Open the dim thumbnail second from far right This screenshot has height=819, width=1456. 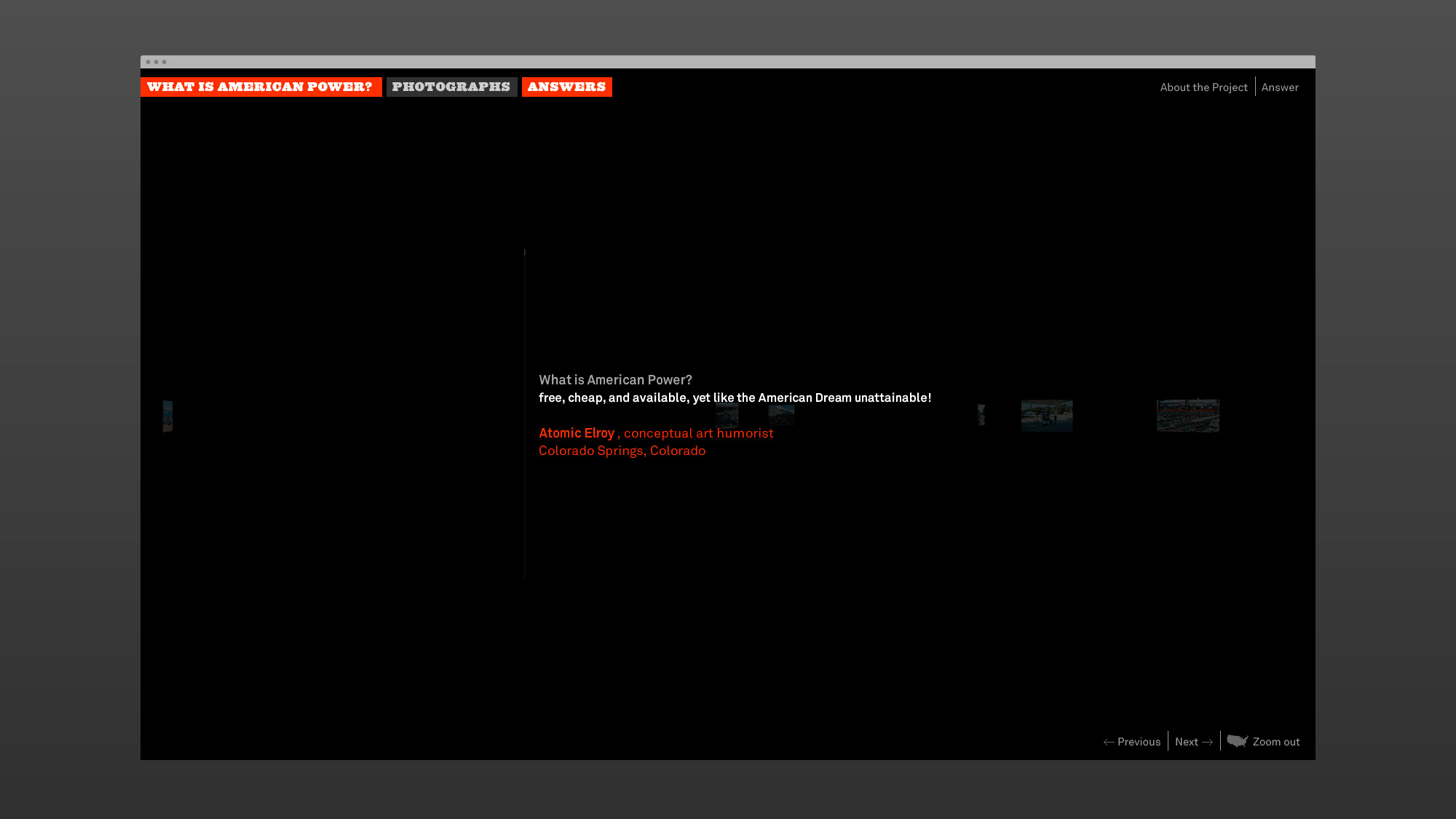[1046, 416]
